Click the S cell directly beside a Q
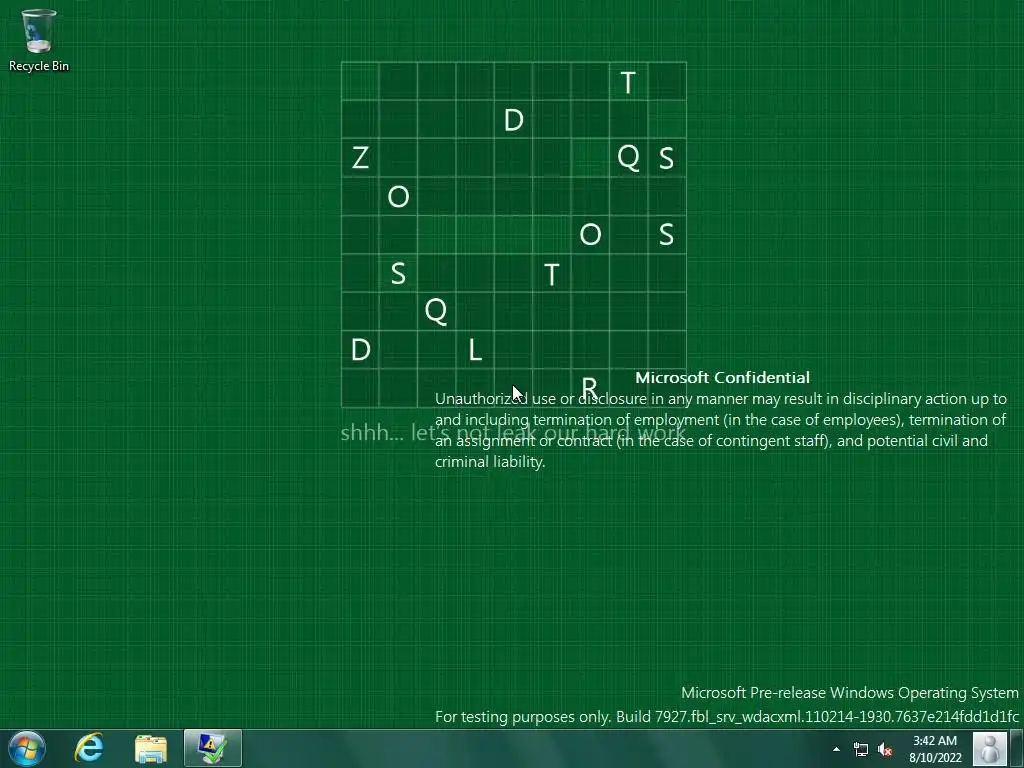Image resolution: width=1024 pixels, height=768 pixels. coord(666,157)
